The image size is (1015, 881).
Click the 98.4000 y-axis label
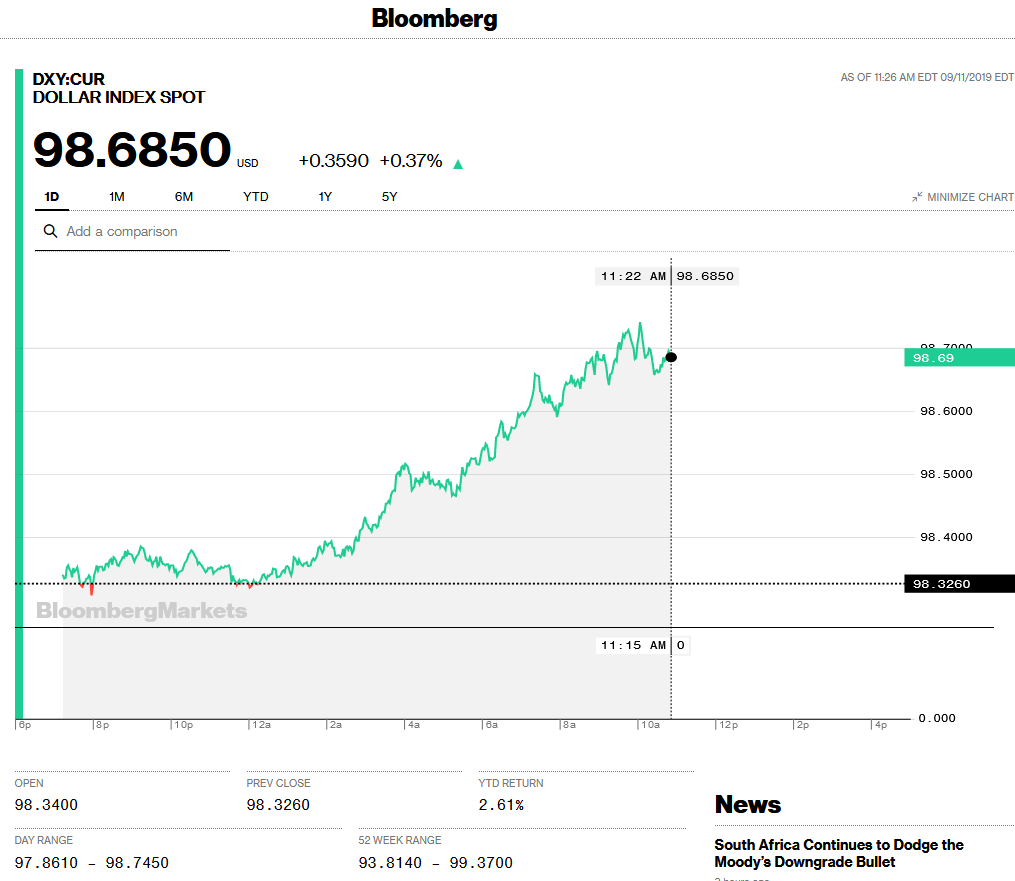[946, 537]
